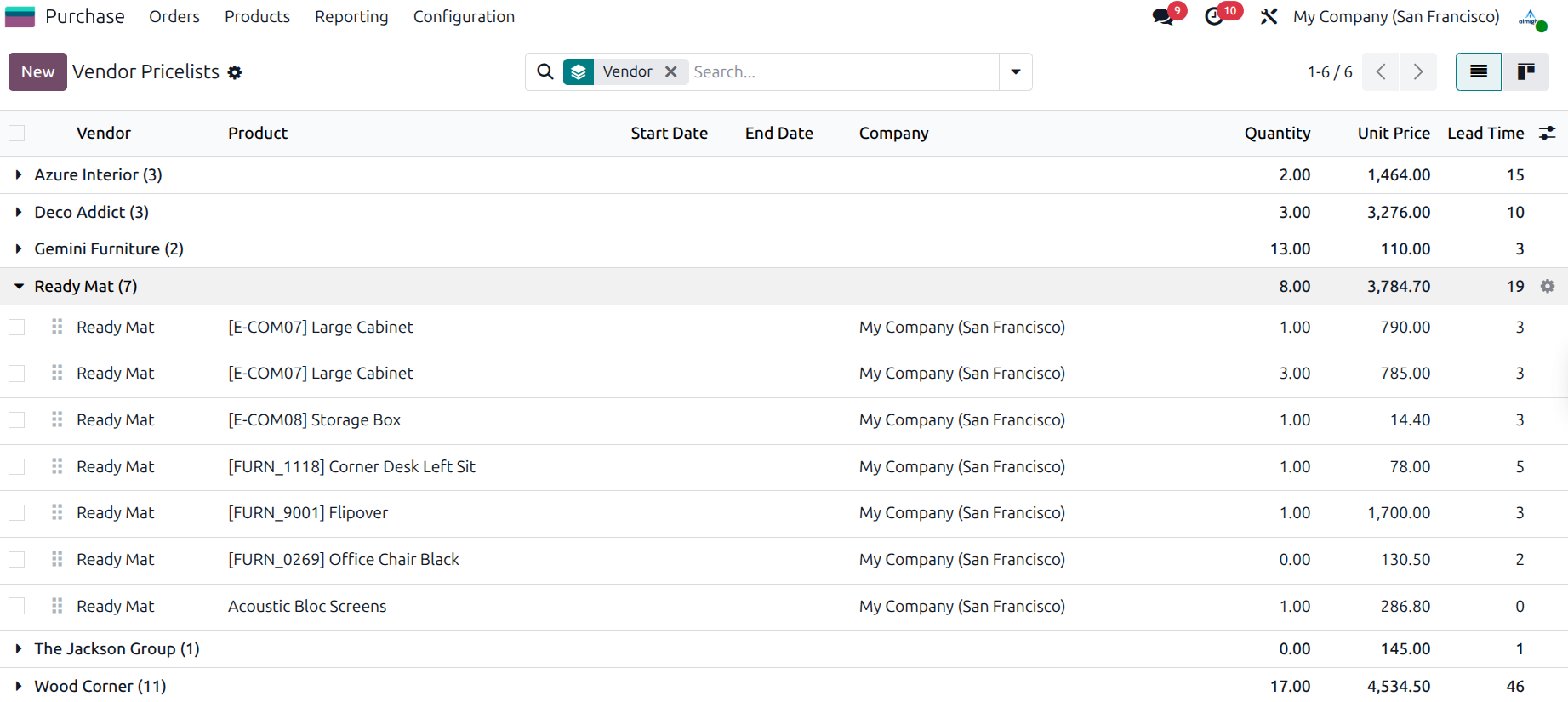
Task: Open the company switcher My Company (San Francisco)
Action: [x=1396, y=16]
